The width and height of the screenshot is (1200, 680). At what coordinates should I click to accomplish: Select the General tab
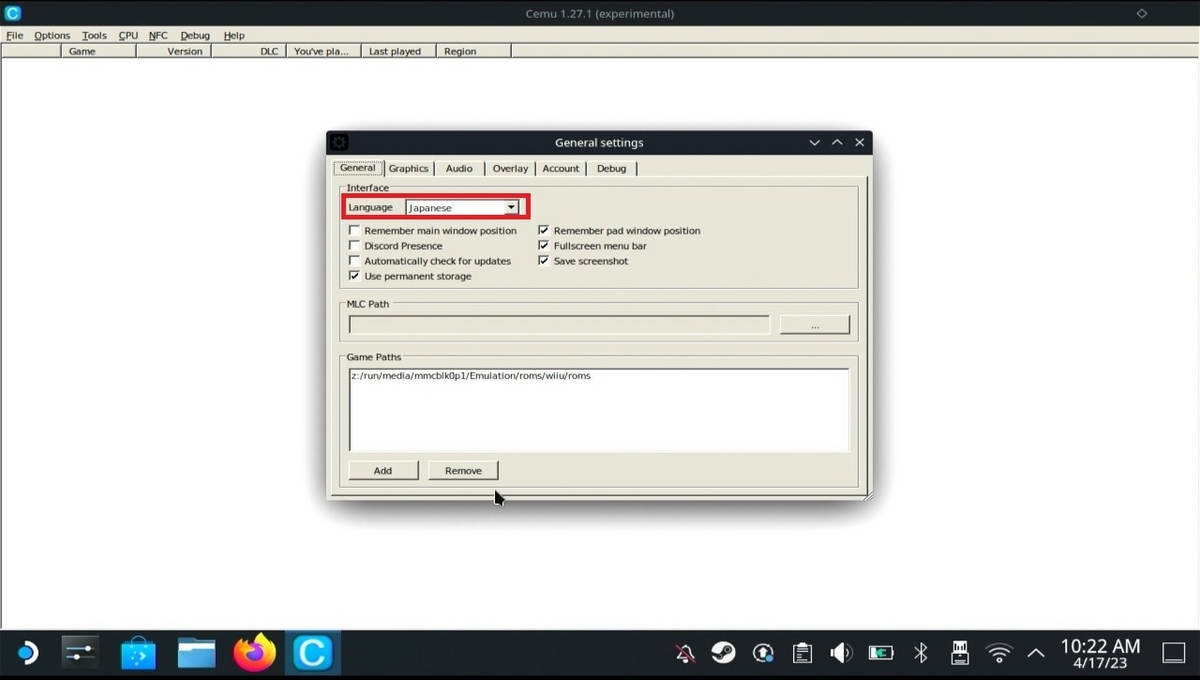[x=357, y=167]
